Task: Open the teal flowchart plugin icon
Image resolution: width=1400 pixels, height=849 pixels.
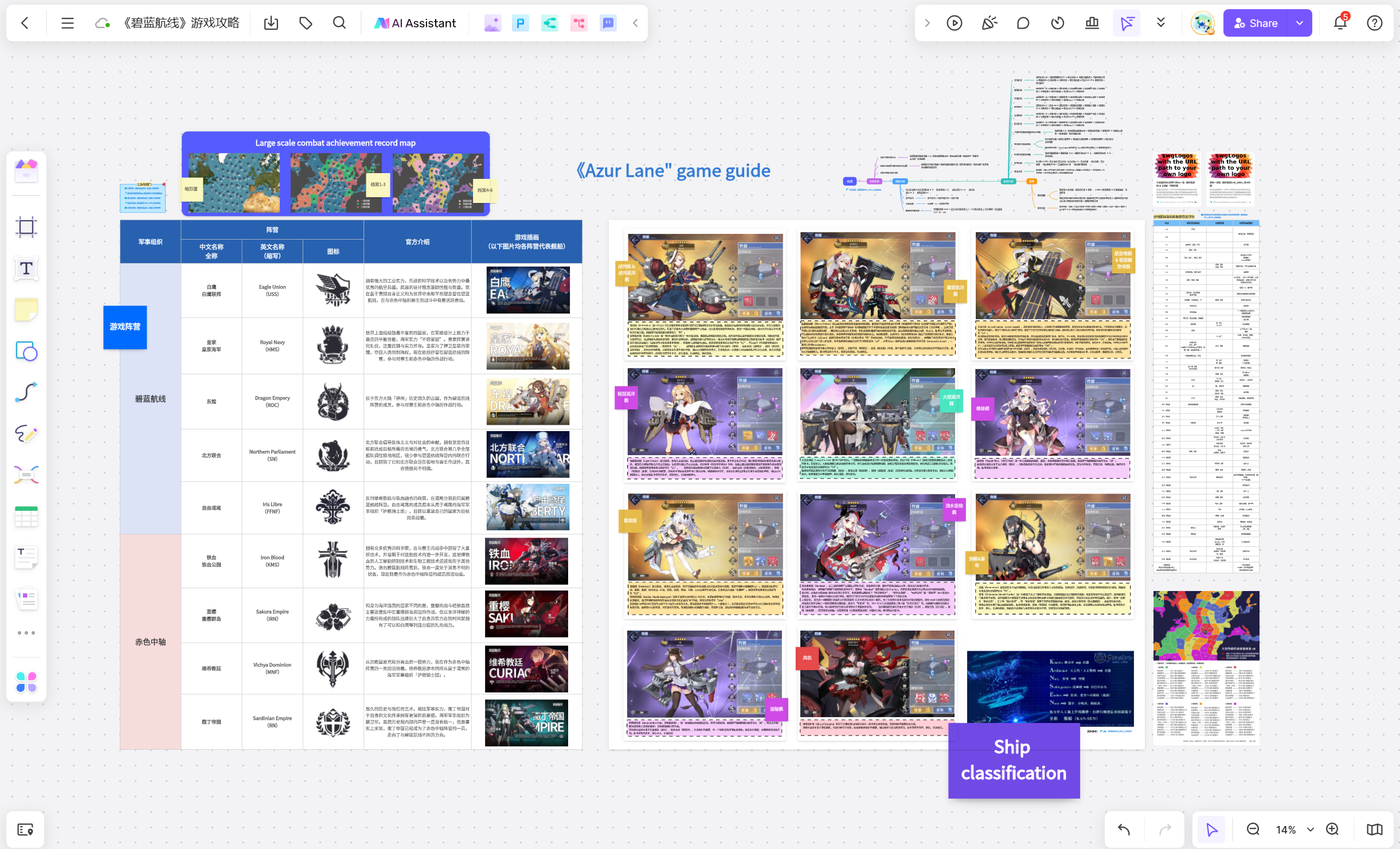Action: pyautogui.click(x=550, y=23)
